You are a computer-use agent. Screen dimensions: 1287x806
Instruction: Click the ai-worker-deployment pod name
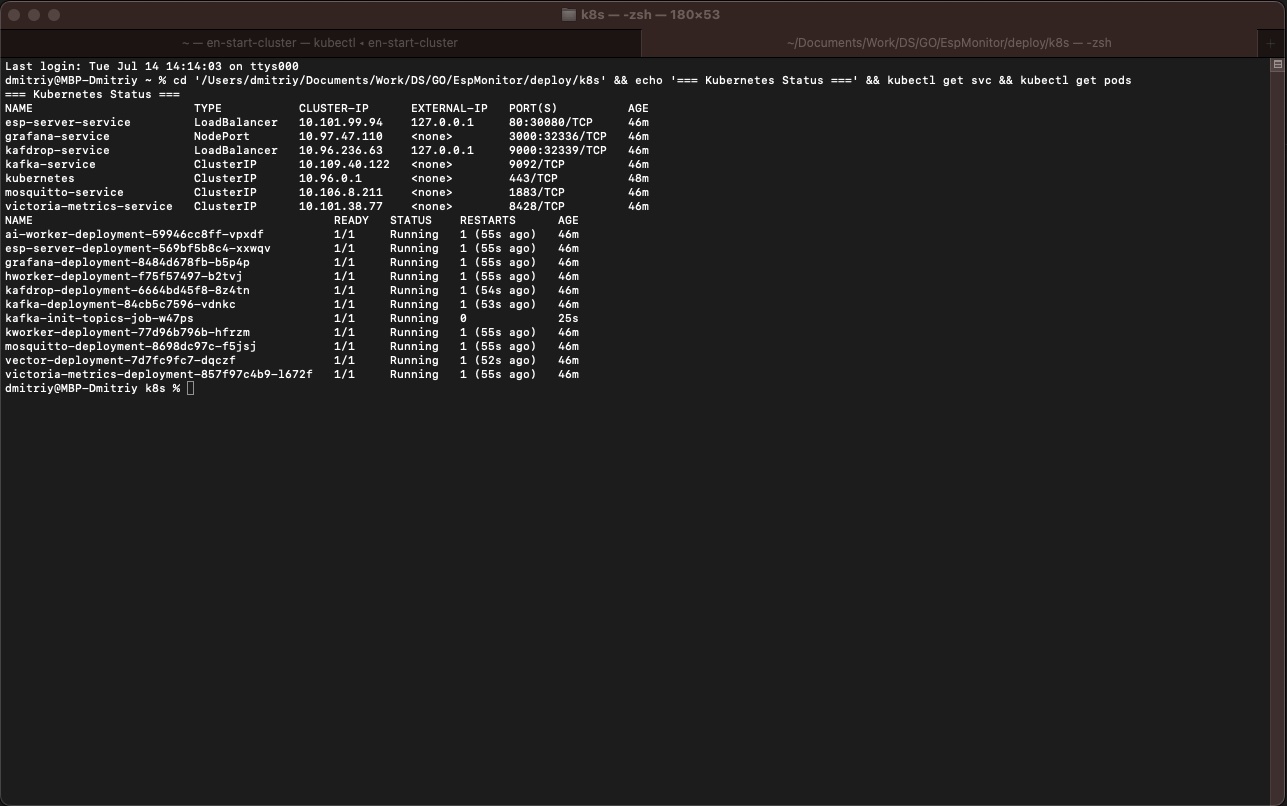134,234
